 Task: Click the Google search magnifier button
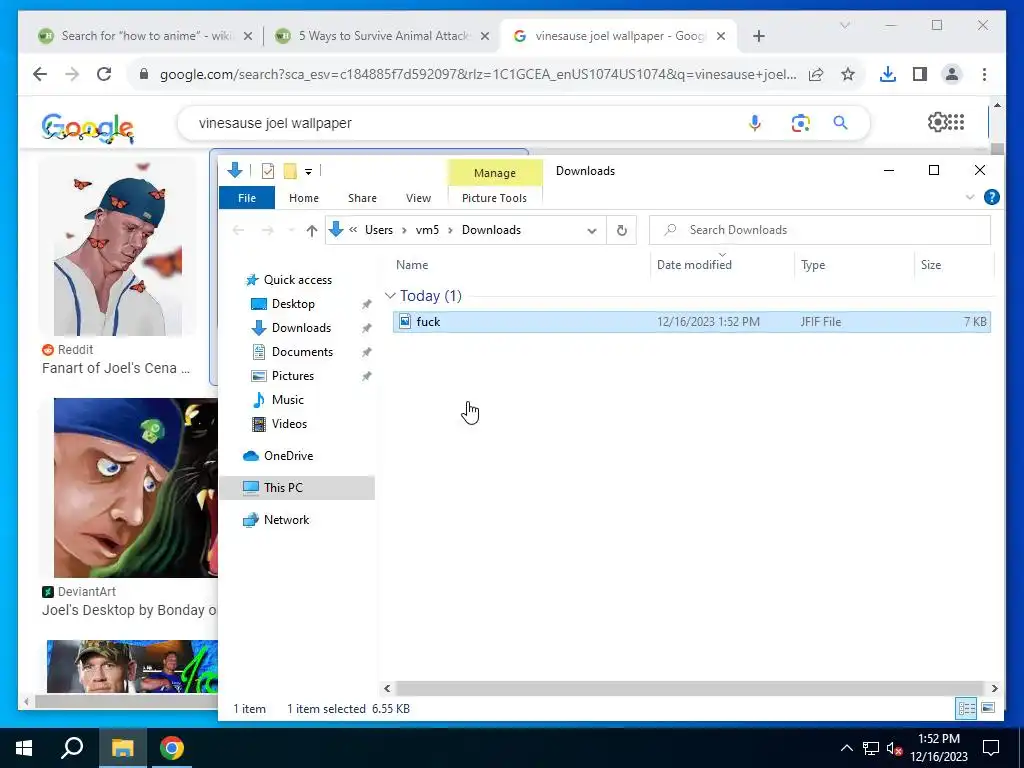840,122
